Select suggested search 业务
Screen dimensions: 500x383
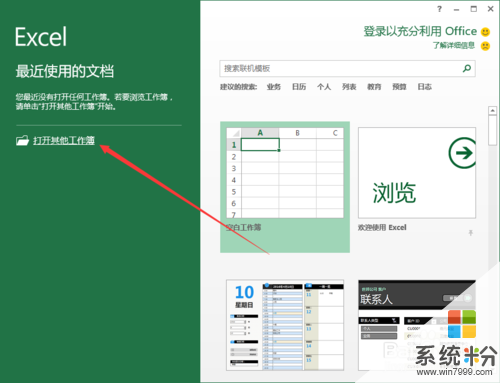click(x=274, y=87)
